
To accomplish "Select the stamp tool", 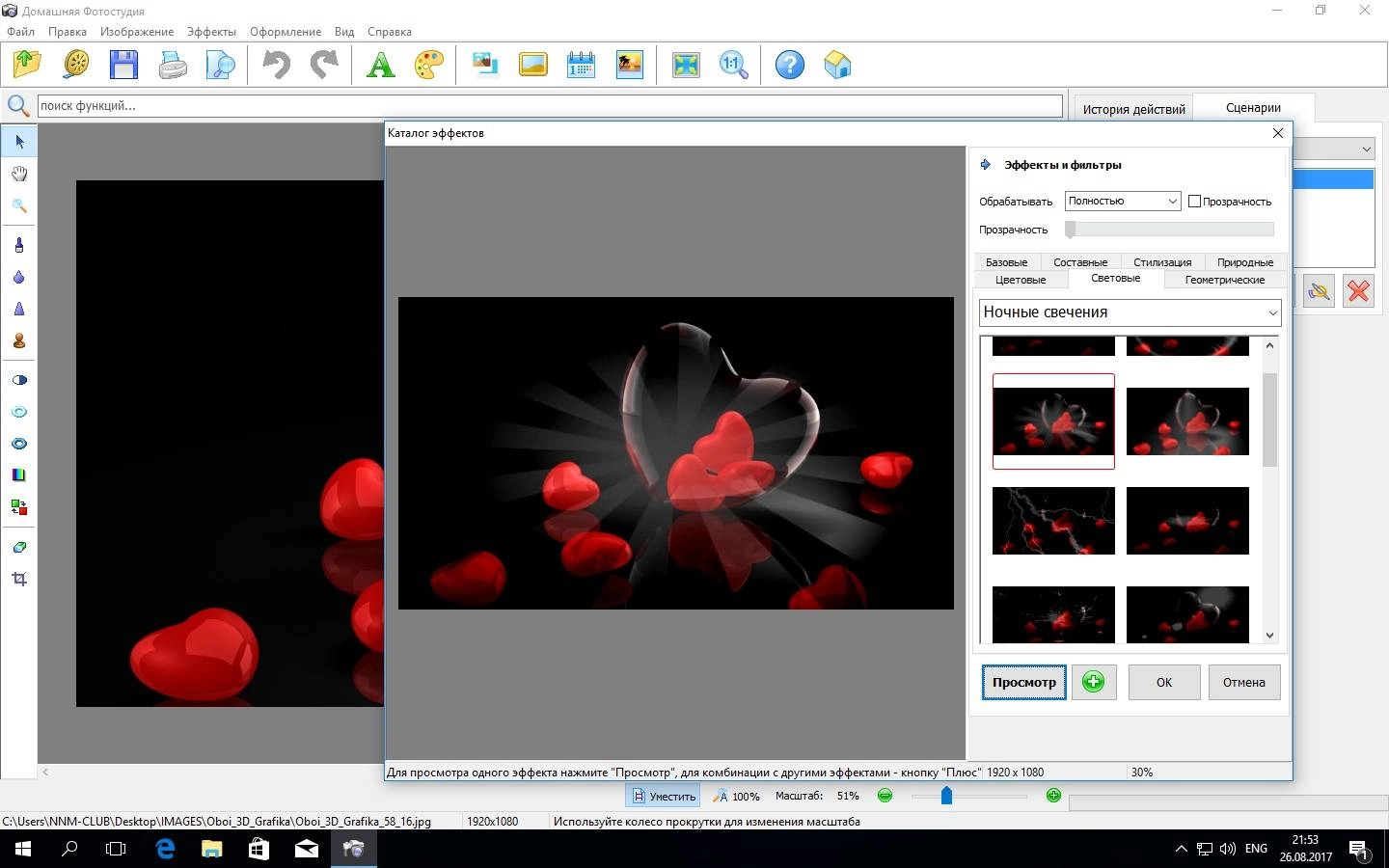I will click(x=19, y=340).
